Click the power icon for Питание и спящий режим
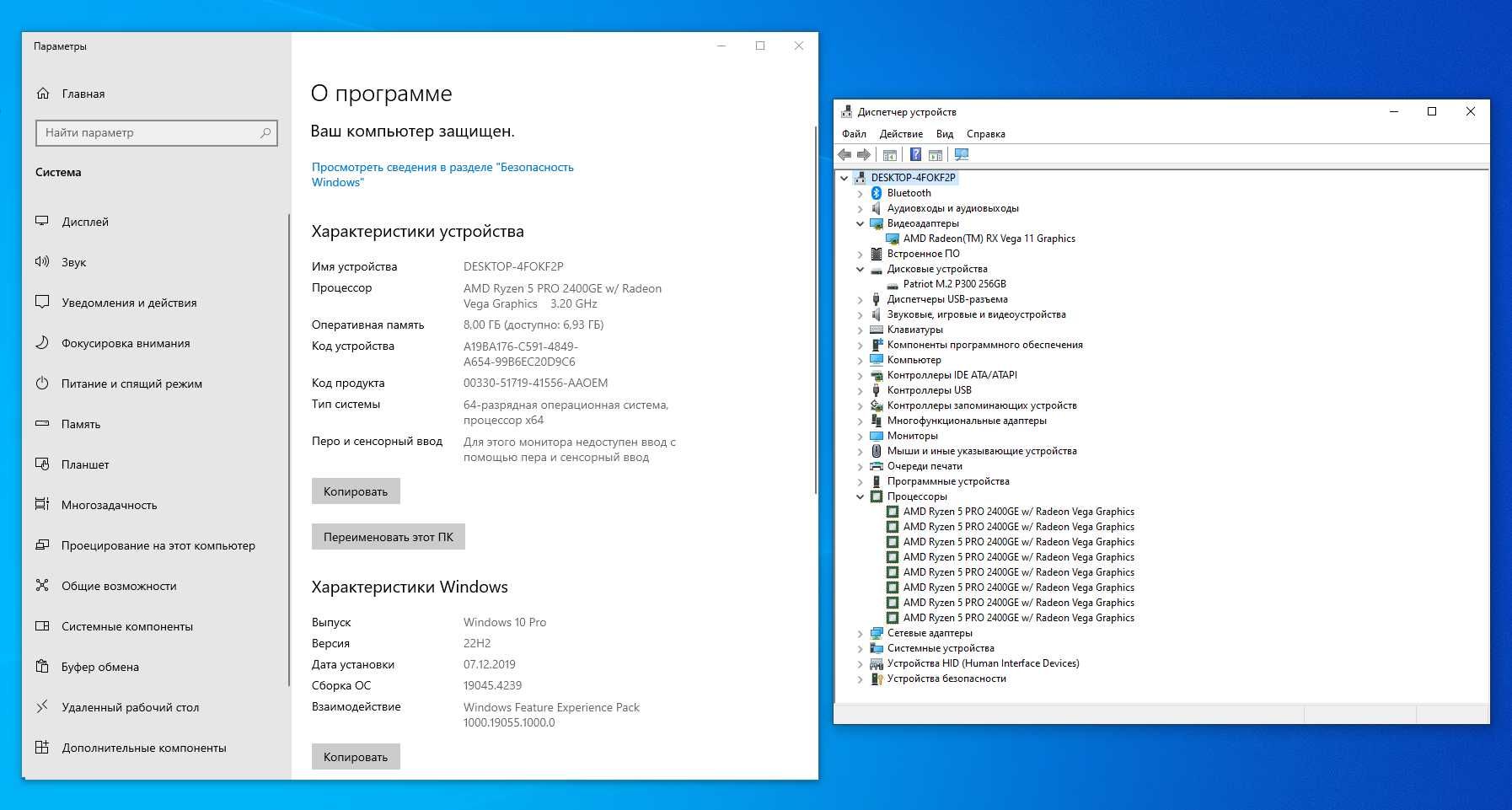The height and width of the screenshot is (810, 1512). click(42, 384)
